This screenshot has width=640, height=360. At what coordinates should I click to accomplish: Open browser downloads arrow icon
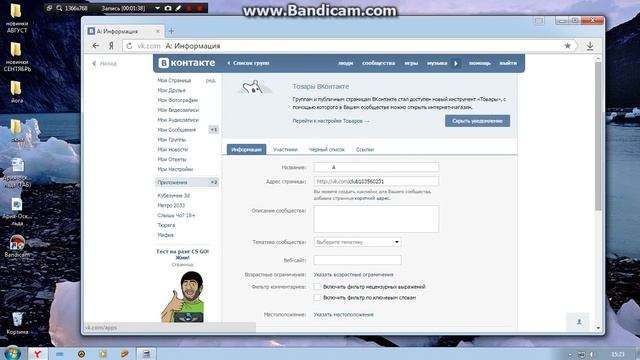coord(590,46)
